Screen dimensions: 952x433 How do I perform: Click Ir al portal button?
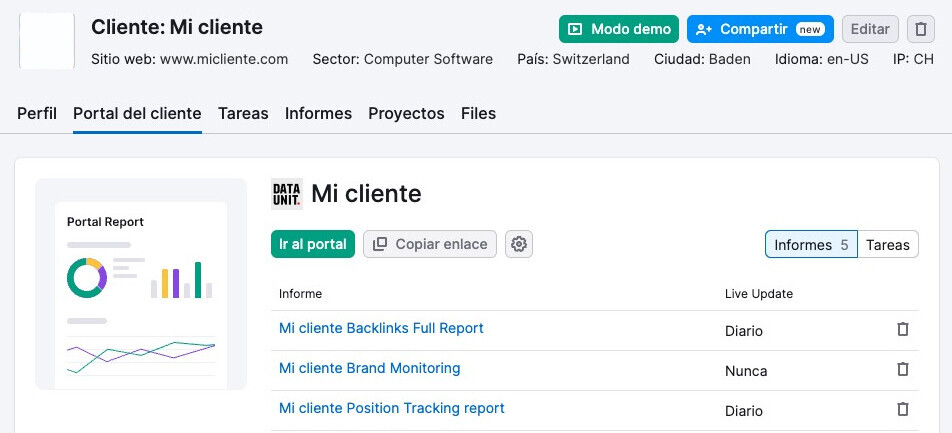(x=313, y=244)
